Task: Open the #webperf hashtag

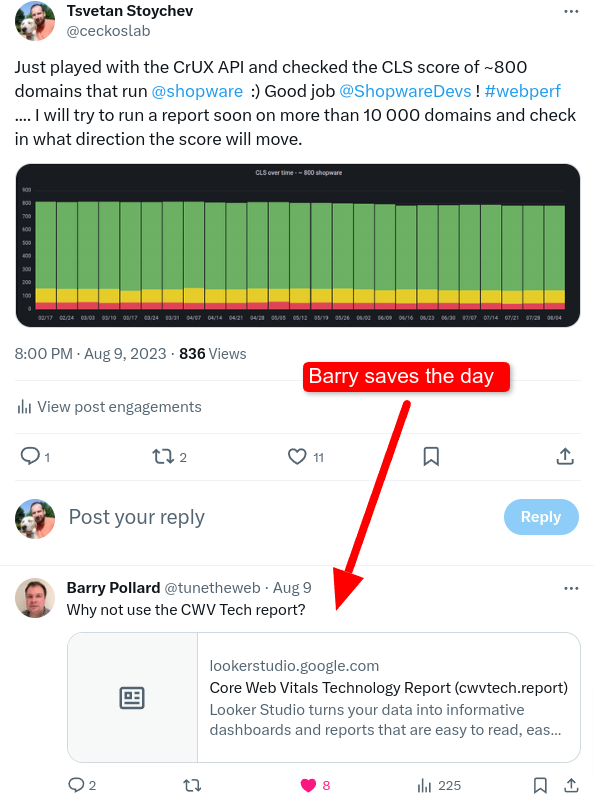Action: click(x=522, y=91)
